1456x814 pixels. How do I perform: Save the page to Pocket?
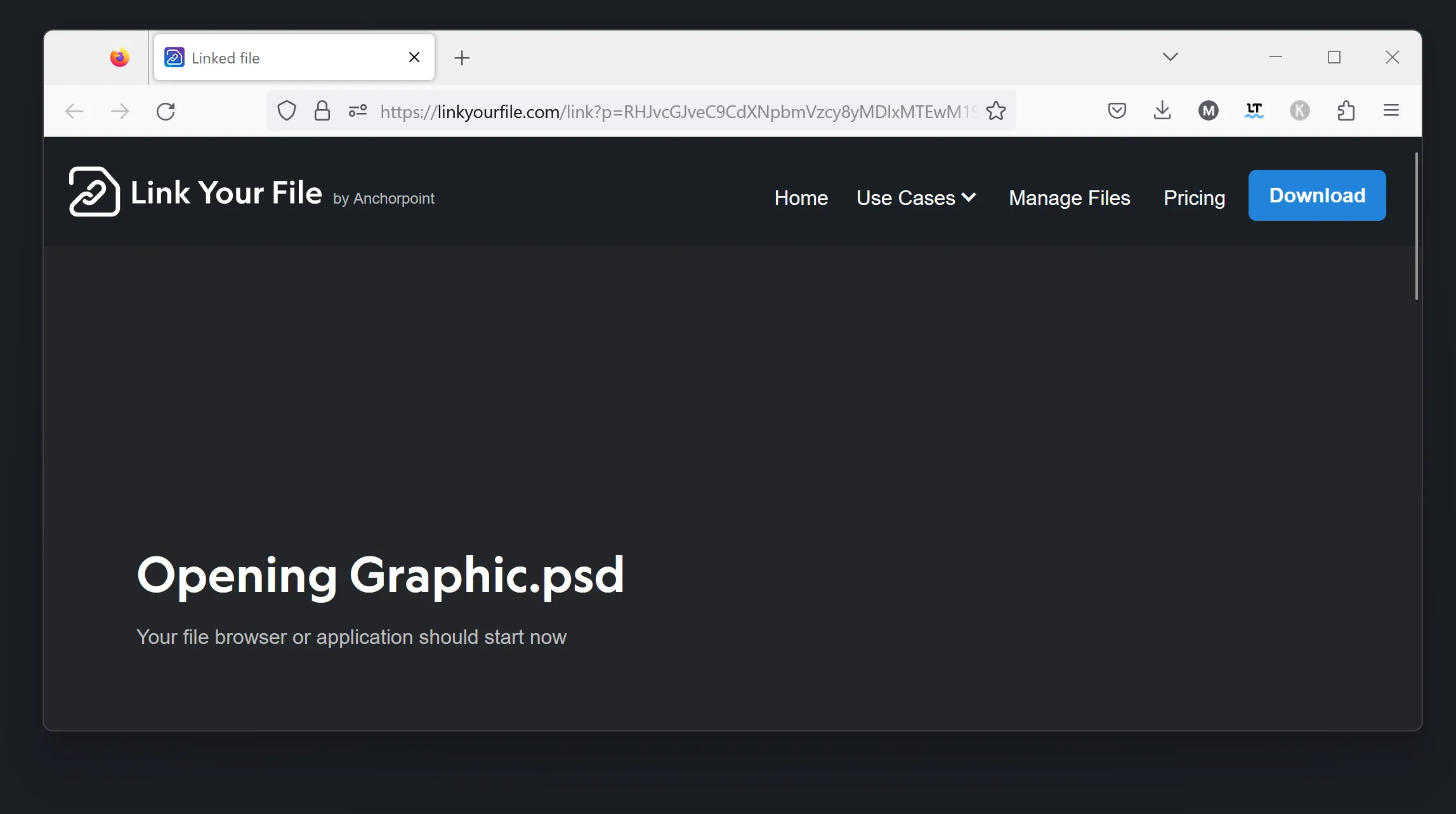click(x=1117, y=110)
